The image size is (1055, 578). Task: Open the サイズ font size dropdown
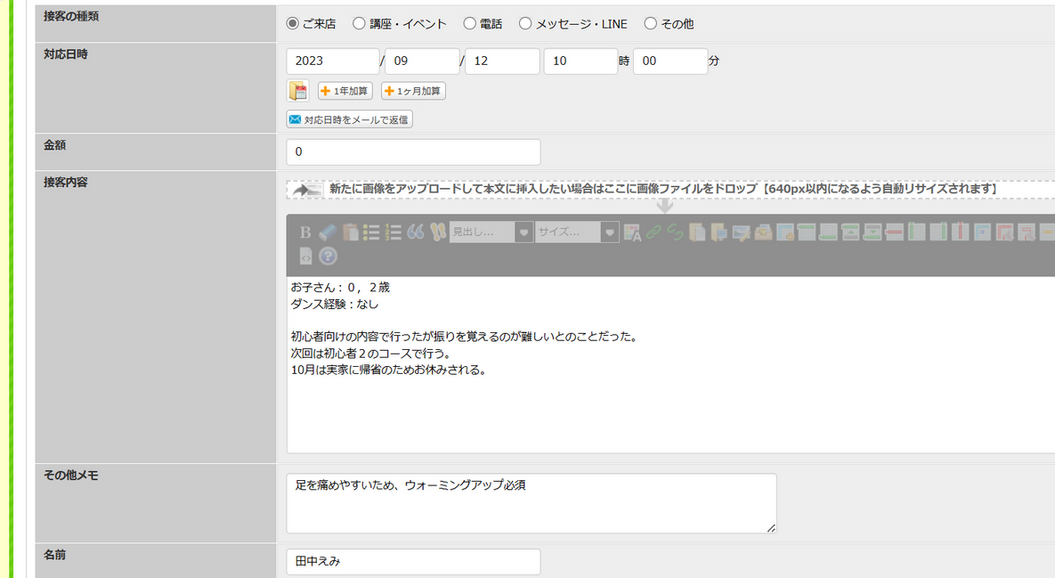pyautogui.click(x=577, y=232)
